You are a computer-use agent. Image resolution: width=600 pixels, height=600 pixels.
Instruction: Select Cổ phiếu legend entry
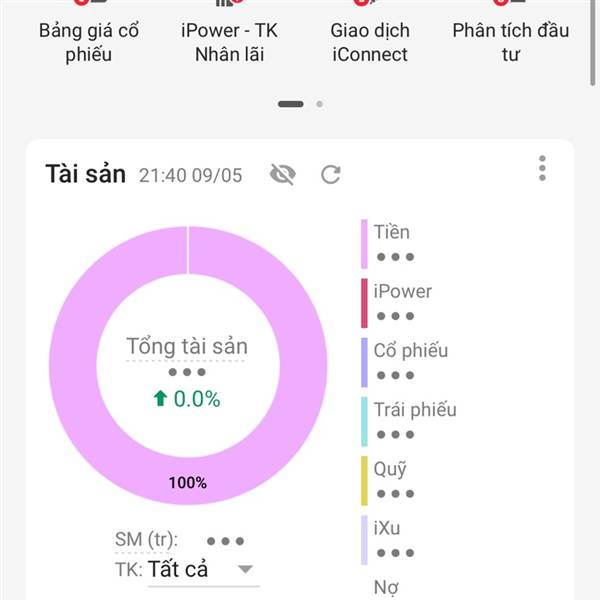411,362
